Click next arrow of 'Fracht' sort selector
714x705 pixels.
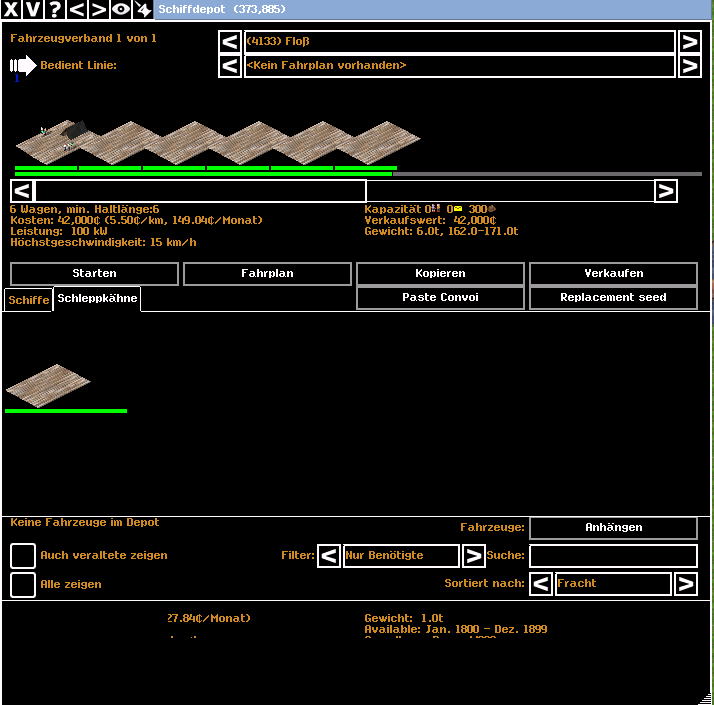685,584
